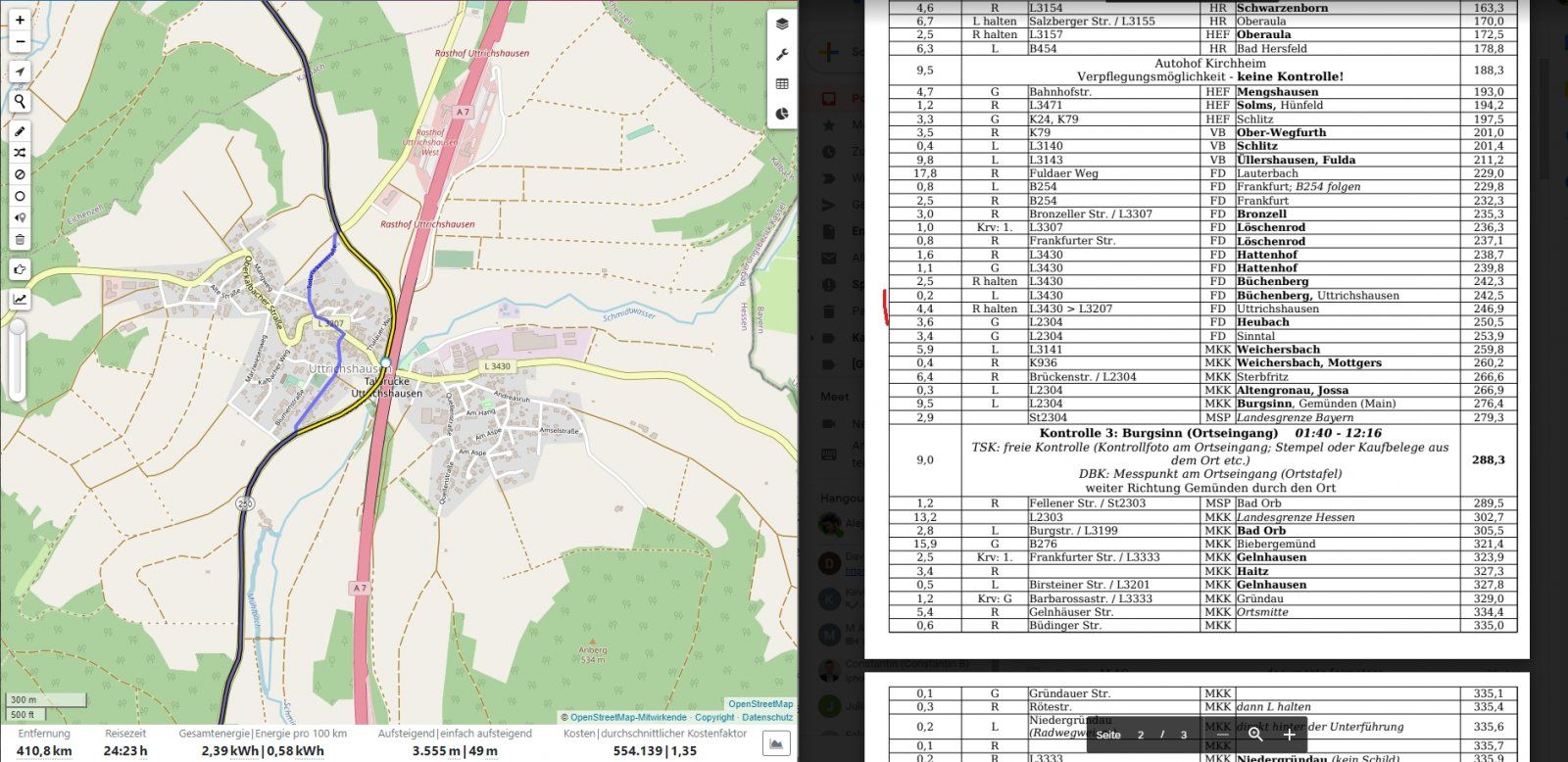This screenshot has height=762, width=1568.
Task: Toggle the line chart panel button
Action: tap(20, 300)
